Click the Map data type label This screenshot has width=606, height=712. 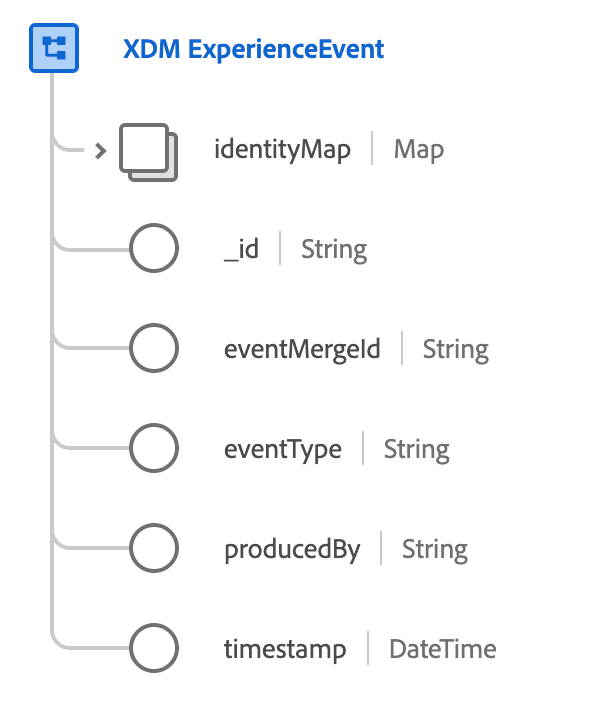tap(419, 150)
